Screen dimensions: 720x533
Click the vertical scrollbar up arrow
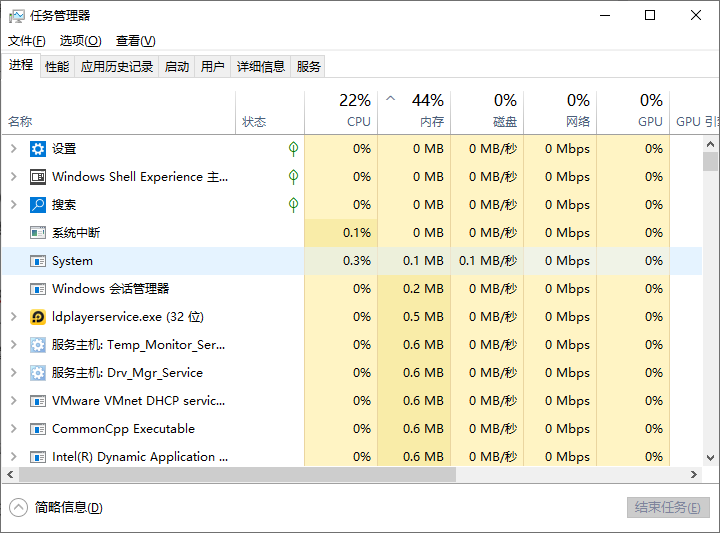tap(710, 144)
